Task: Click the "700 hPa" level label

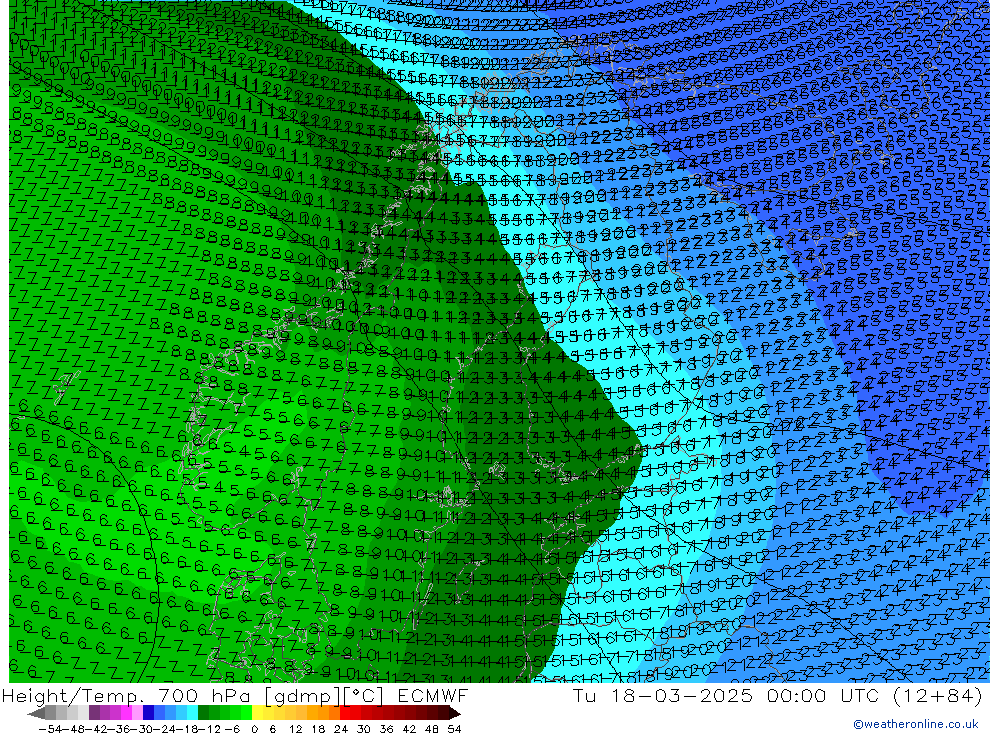Action: (x=203, y=696)
